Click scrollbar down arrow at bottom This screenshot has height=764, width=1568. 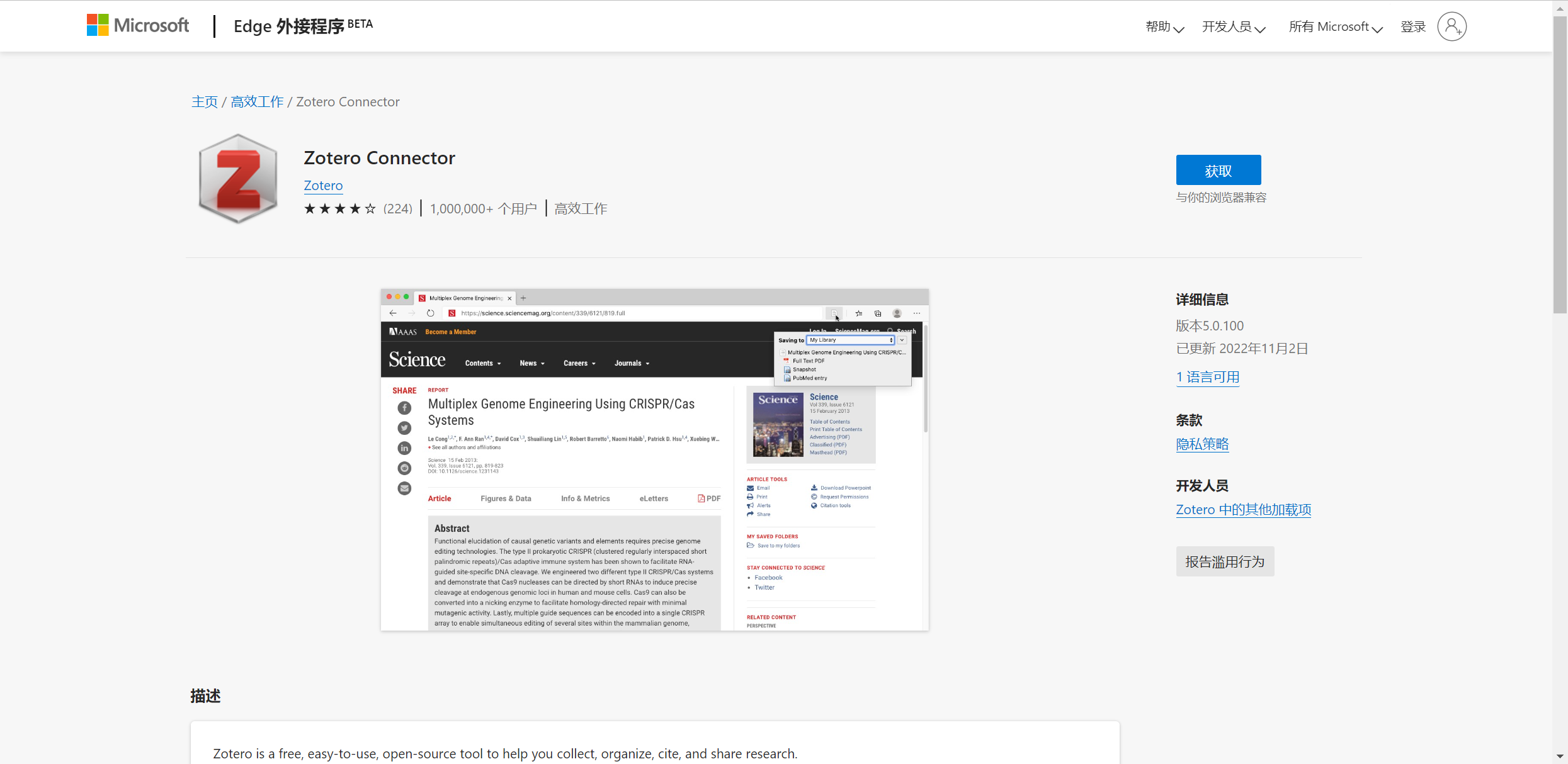point(1559,756)
